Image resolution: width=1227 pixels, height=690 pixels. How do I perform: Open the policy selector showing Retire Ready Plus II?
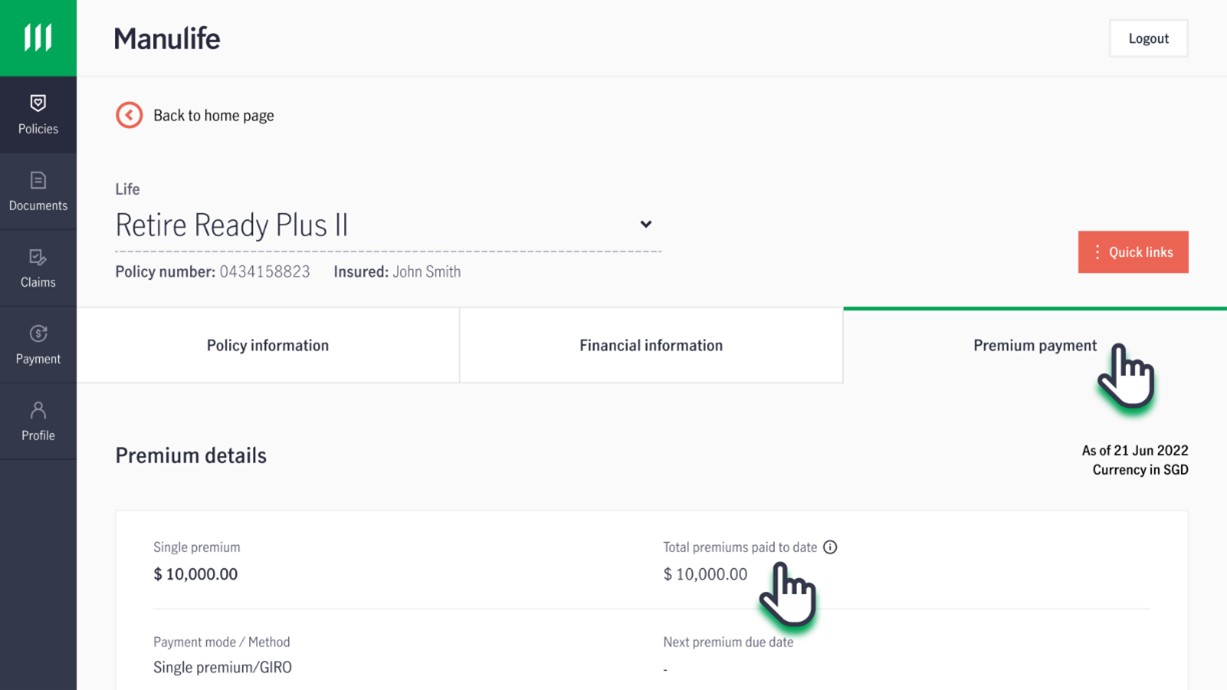(x=388, y=225)
